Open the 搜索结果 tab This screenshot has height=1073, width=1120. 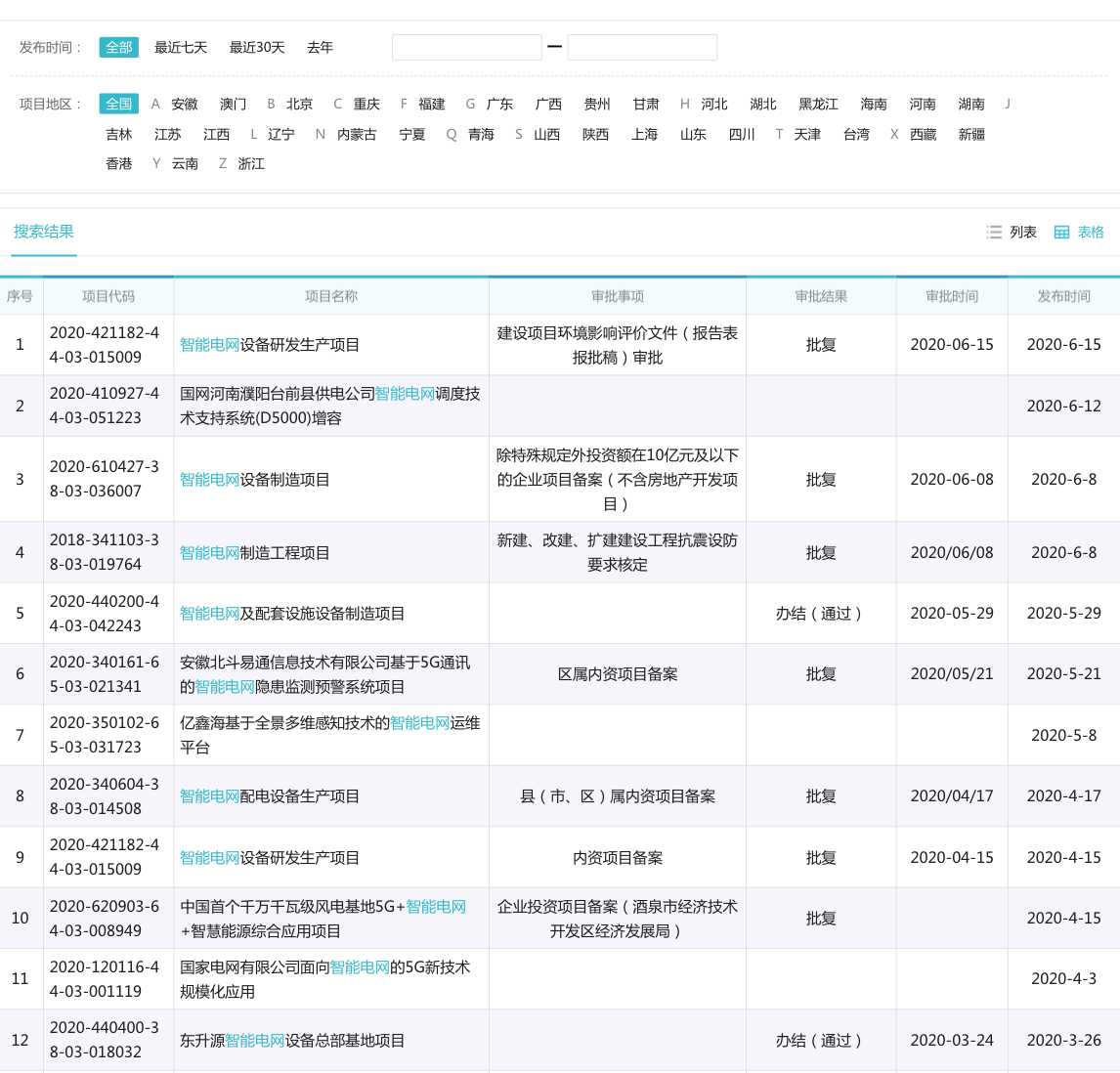point(44,232)
